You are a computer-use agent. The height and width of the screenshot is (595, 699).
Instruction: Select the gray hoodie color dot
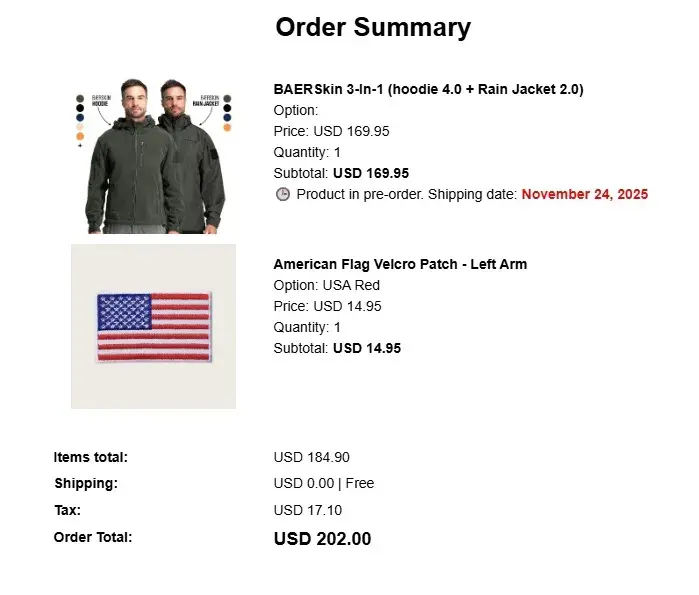pos(80,98)
